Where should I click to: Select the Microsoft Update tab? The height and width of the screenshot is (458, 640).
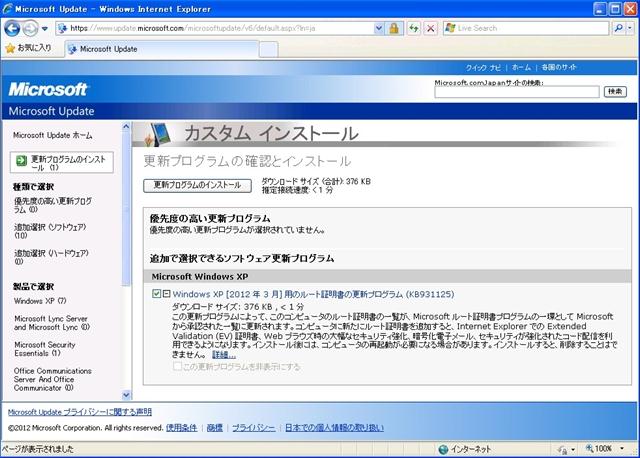(x=162, y=49)
